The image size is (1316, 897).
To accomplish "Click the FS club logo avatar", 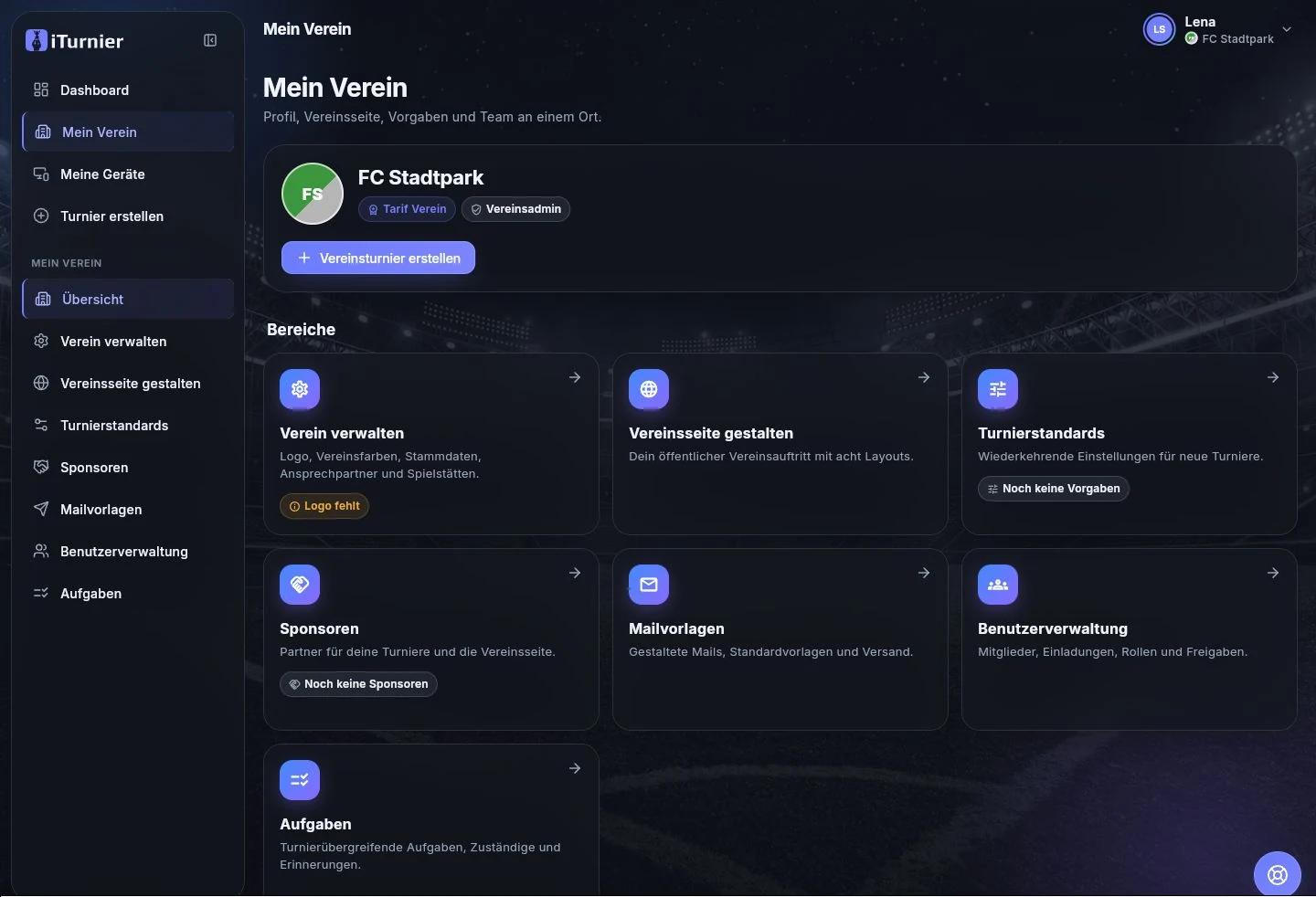I will (313, 194).
